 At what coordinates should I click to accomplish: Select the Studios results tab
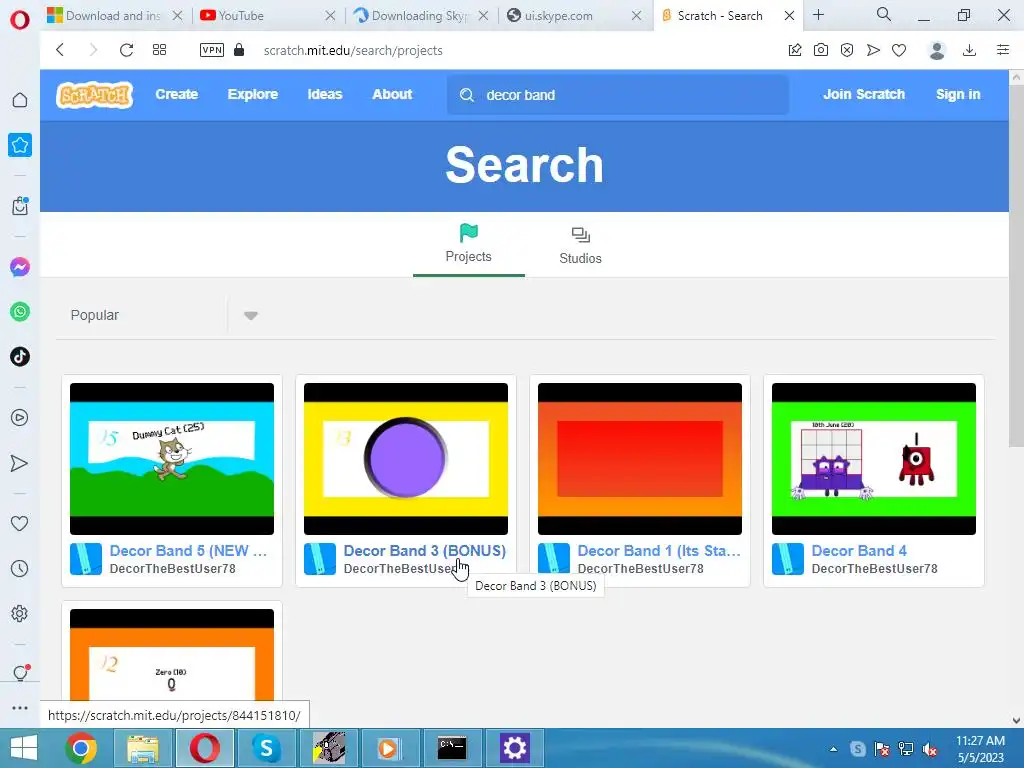point(580,245)
